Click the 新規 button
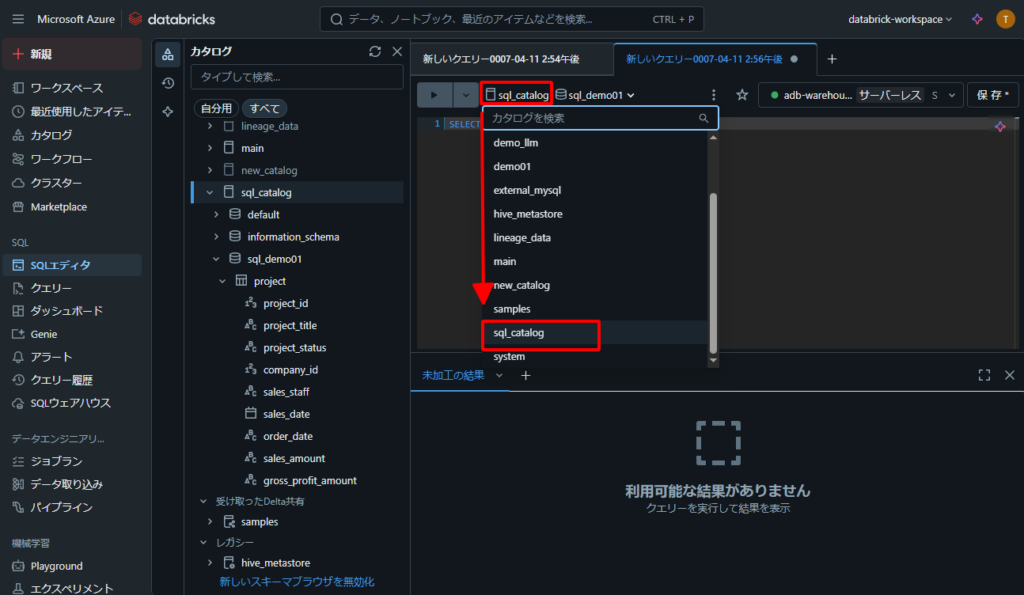 (x=72, y=54)
